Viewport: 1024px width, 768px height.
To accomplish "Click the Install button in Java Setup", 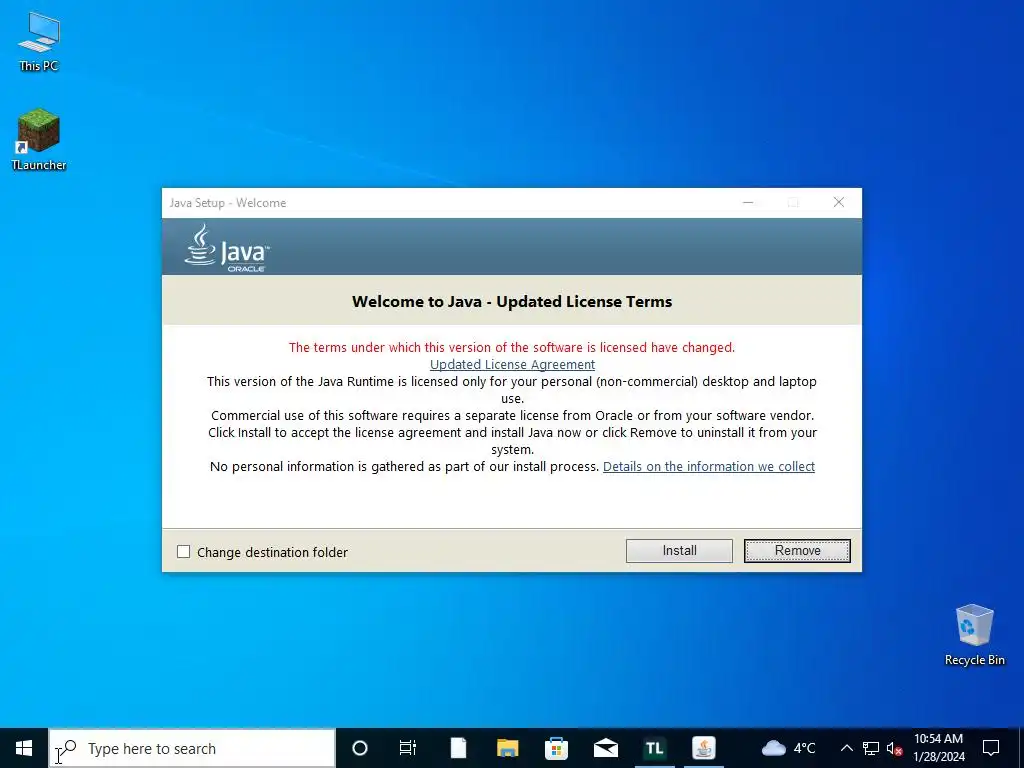I will point(679,551).
